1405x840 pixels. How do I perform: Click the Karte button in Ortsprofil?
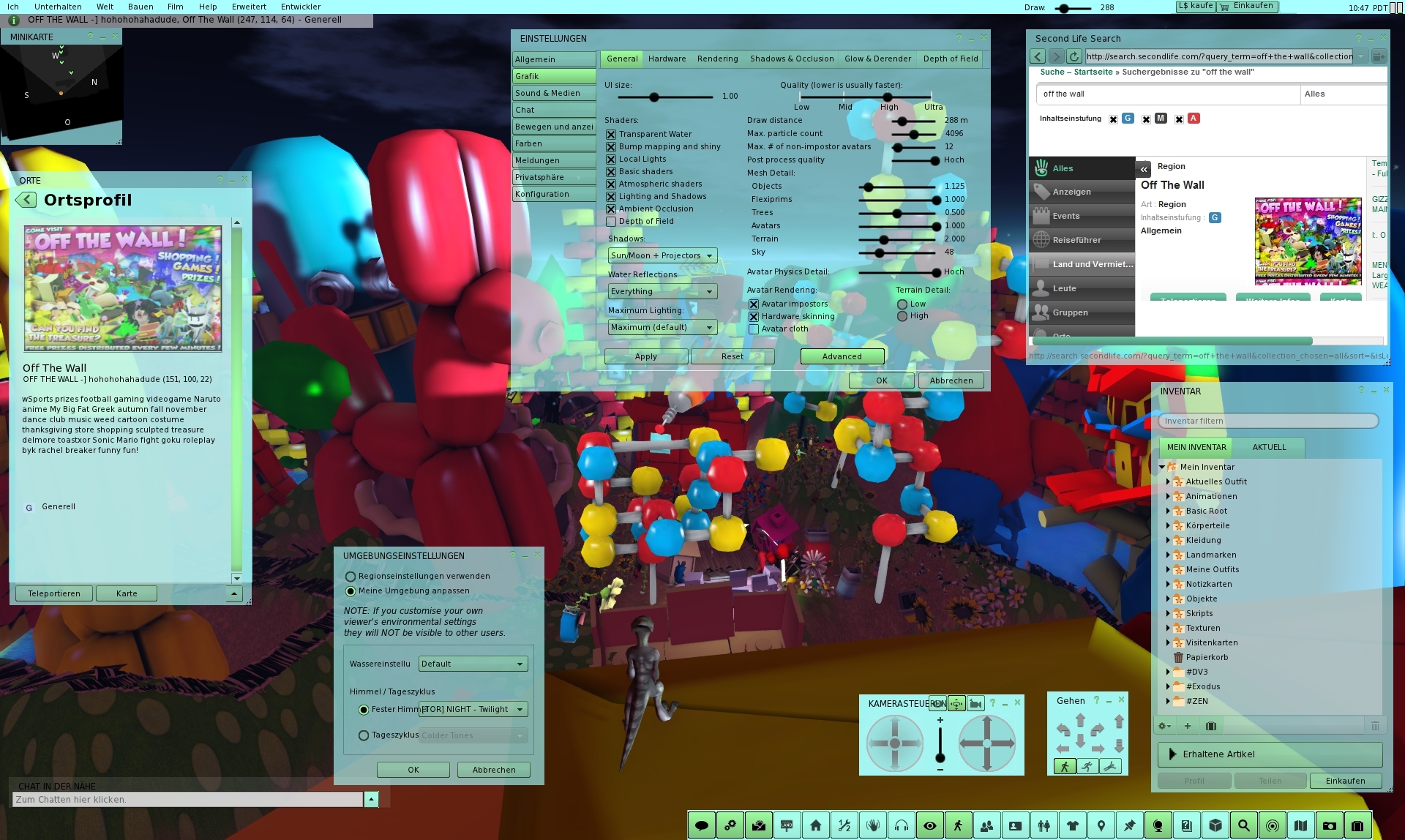[127, 593]
